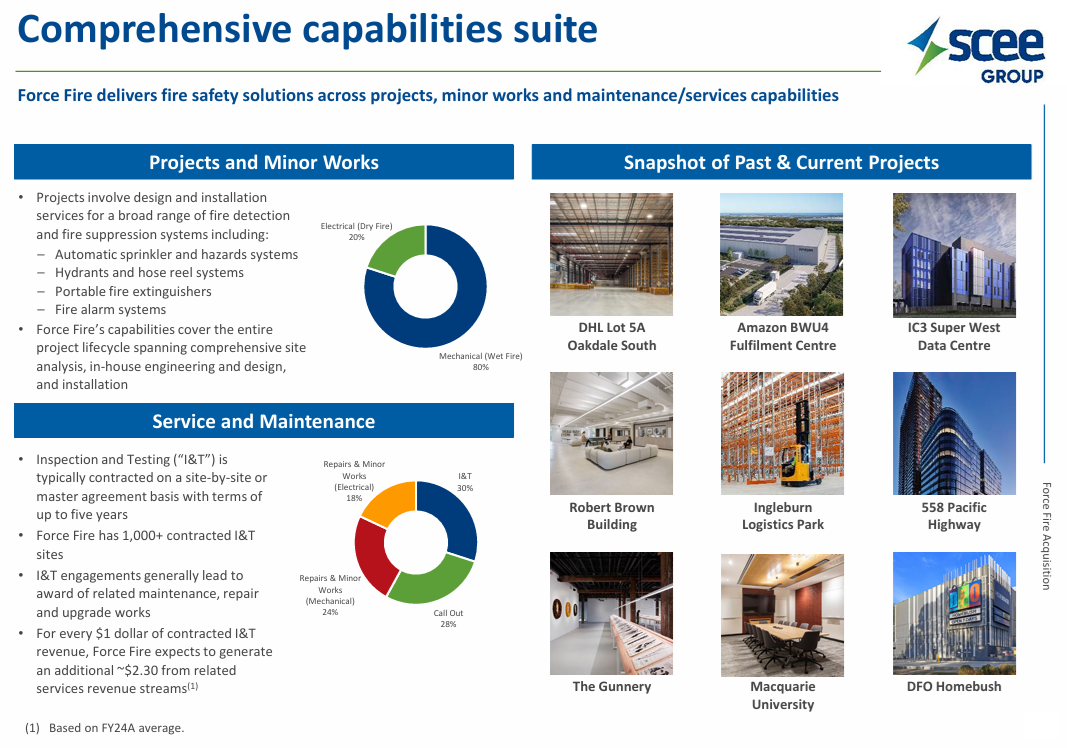This screenshot has width=1067, height=748.
Task: Click the Projects and Minor Works header
Action: (x=264, y=162)
